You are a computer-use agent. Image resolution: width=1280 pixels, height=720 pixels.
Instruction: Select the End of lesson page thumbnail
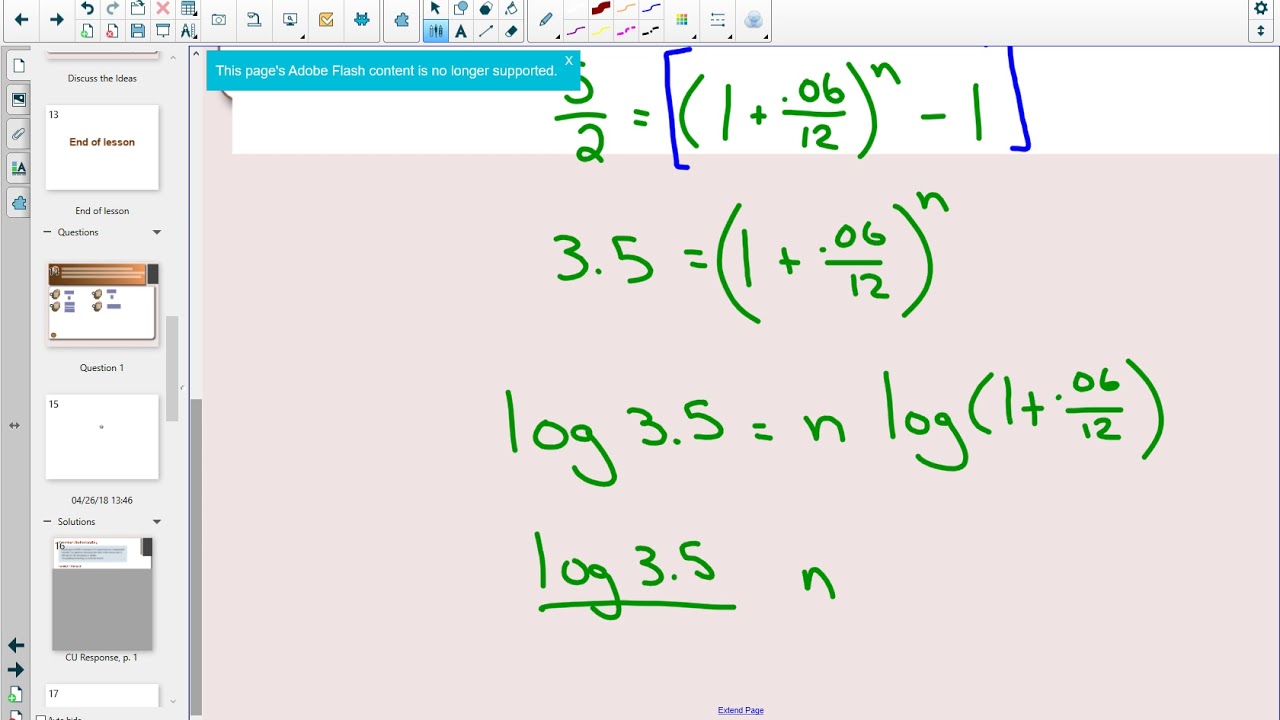pos(102,147)
